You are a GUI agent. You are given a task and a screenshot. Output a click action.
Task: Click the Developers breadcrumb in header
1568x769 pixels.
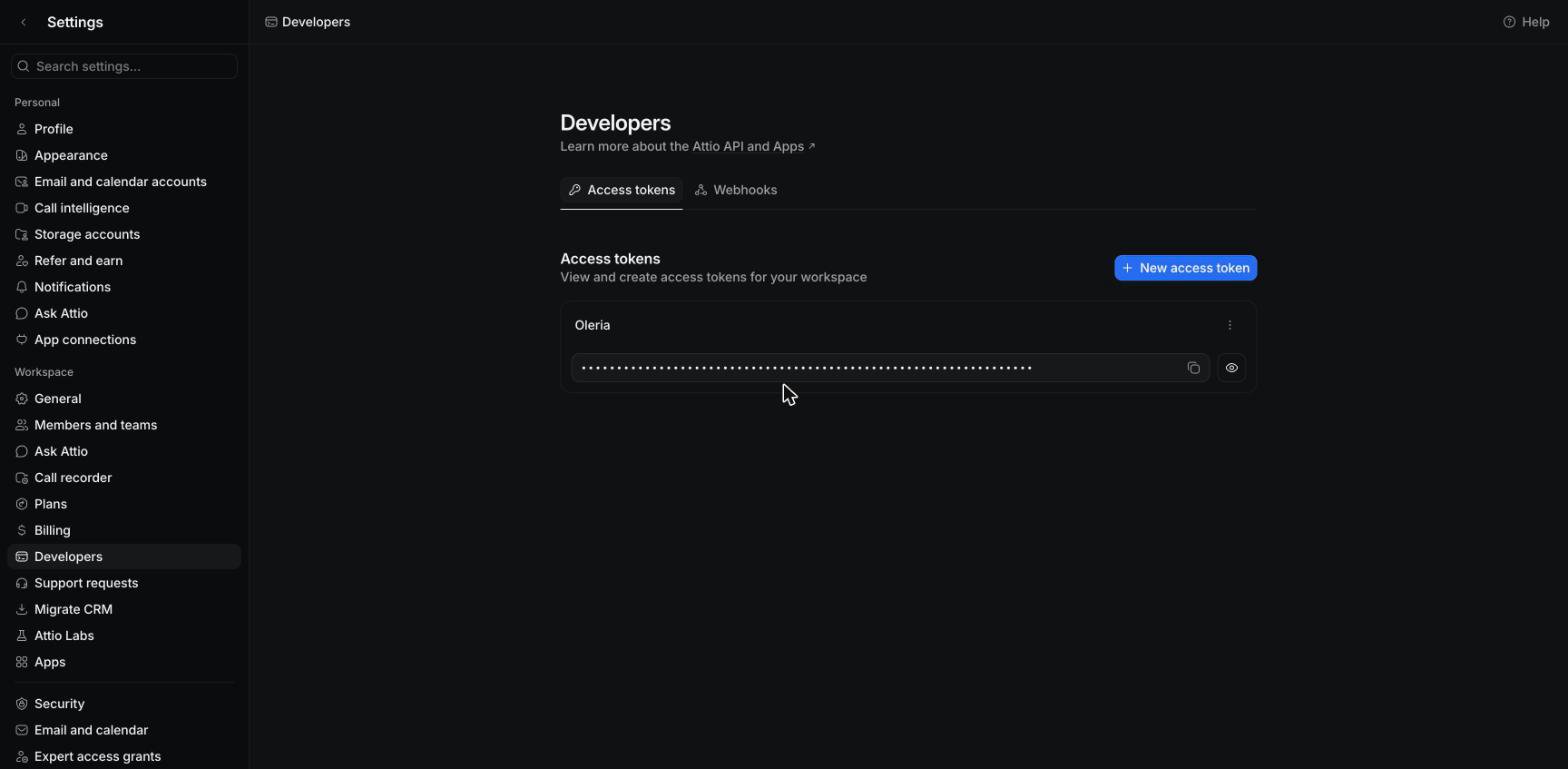(x=308, y=22)
